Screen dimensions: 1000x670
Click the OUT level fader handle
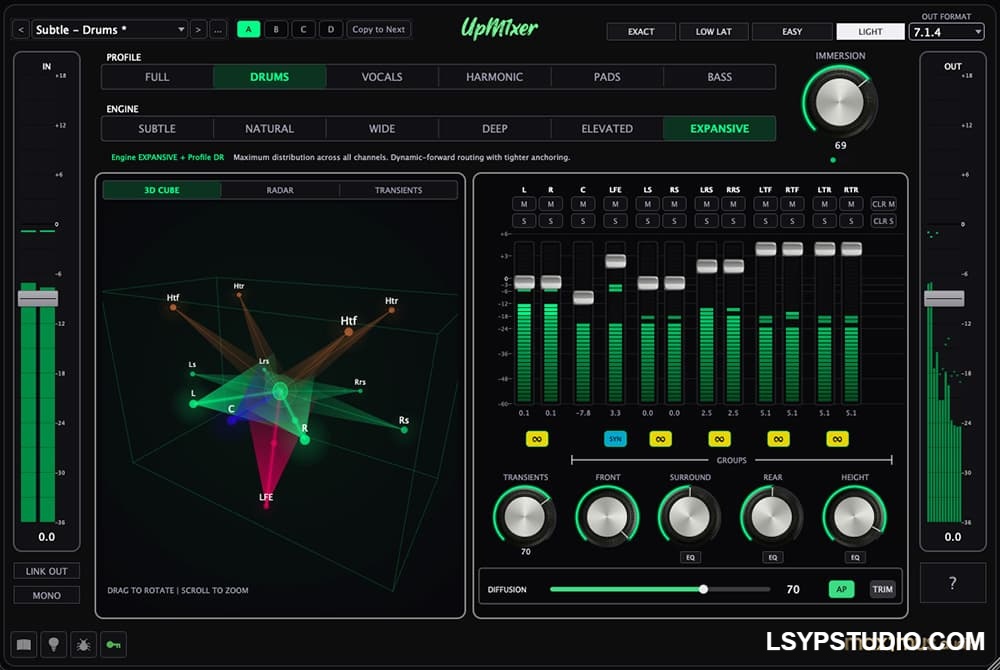click(944, 298)
